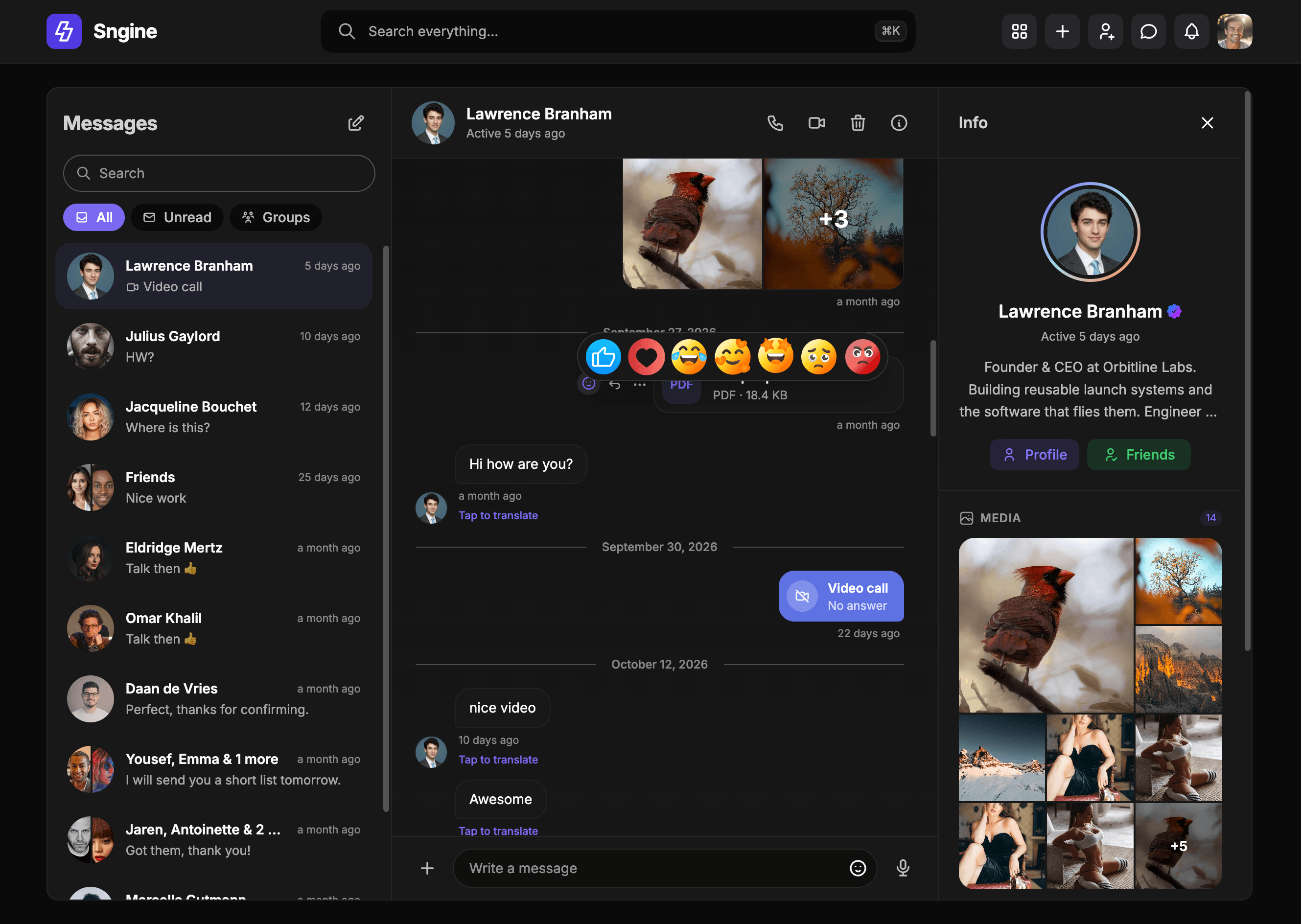Tap to translate the "nice video" message
Image resolution: width=1301 pixels, height=924 pixels.
pyautogui.click(x=498, y=760)
